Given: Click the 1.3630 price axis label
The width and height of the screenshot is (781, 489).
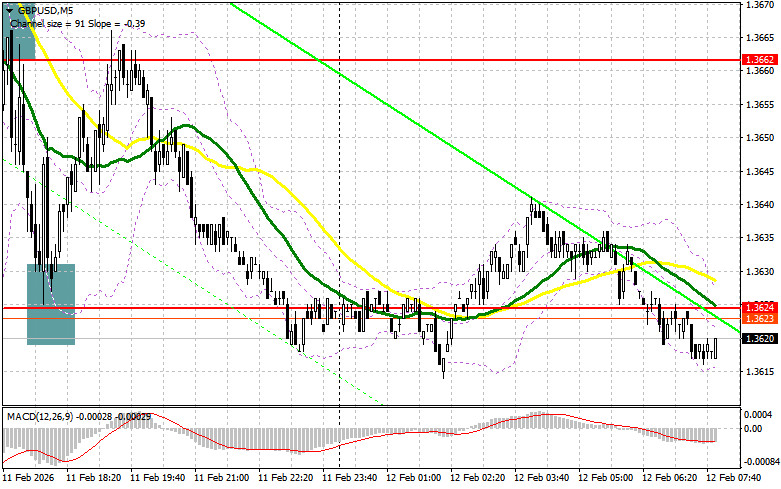Looking at the screenshot, I should tap(760, 272).
